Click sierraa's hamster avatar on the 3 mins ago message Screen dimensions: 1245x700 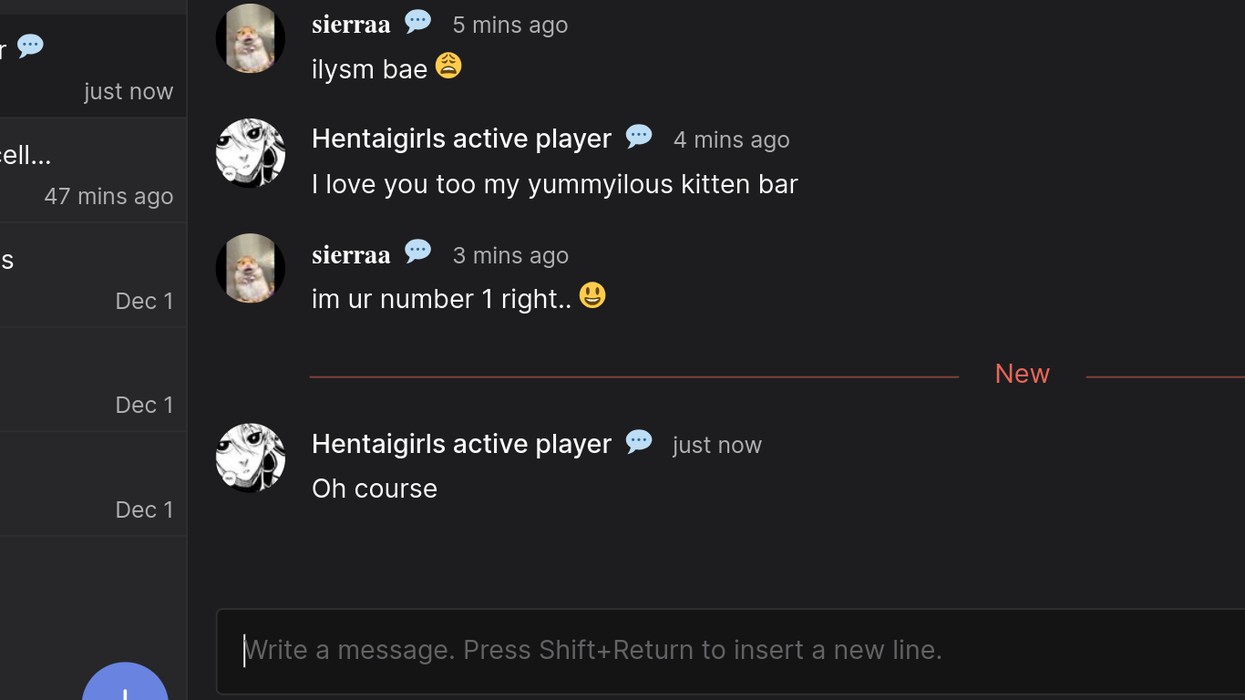point(250,268)
